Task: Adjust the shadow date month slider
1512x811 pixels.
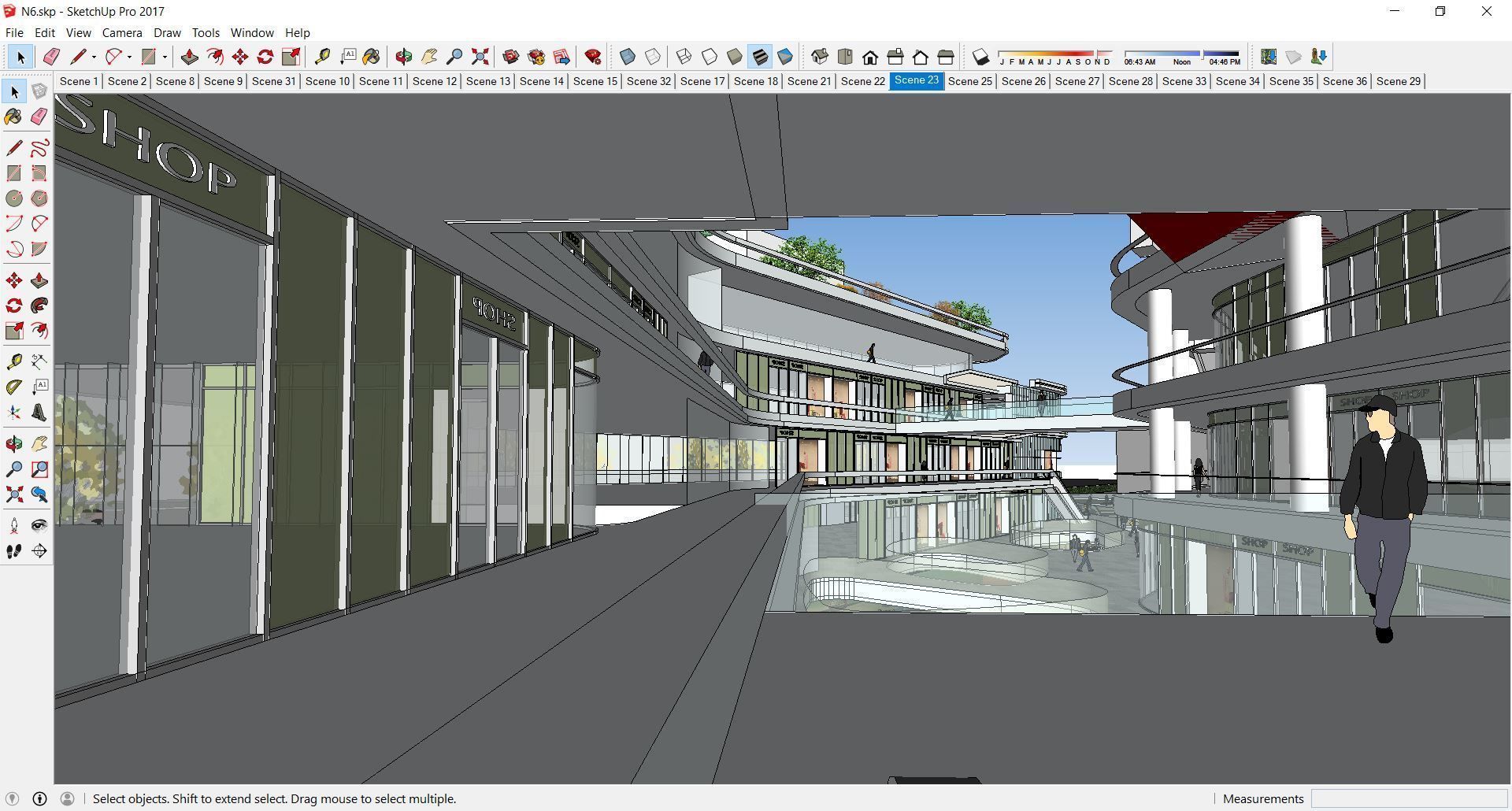Action: (1055, 57)
